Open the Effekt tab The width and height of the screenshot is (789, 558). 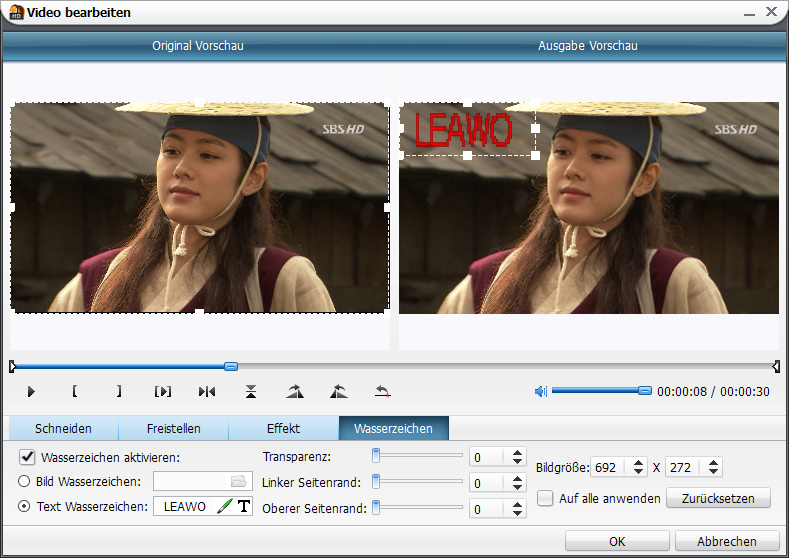click(283, 429)
